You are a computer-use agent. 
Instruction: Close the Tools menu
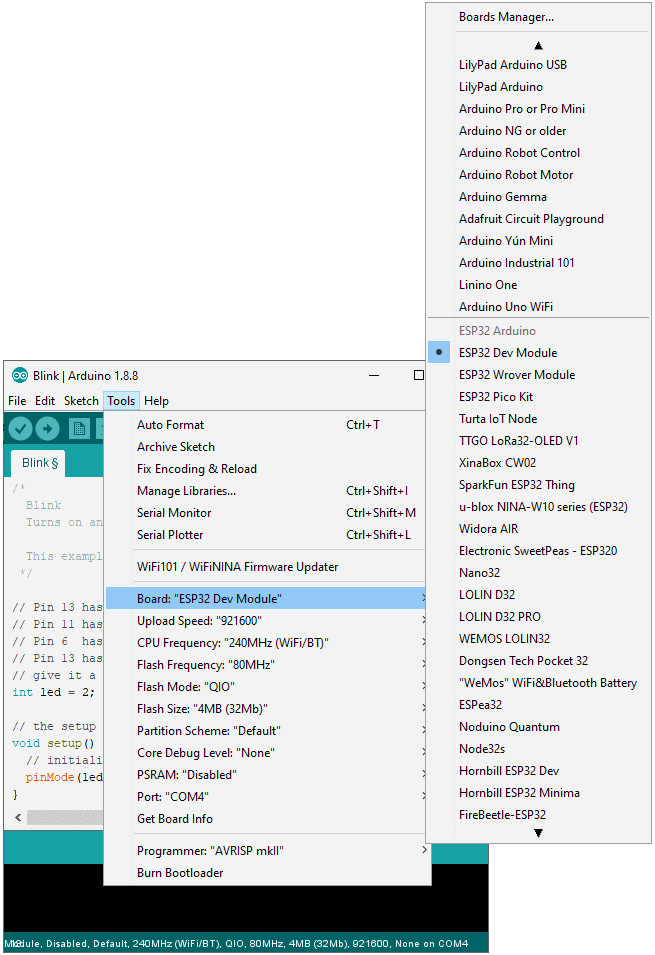[x=121, y=401]
